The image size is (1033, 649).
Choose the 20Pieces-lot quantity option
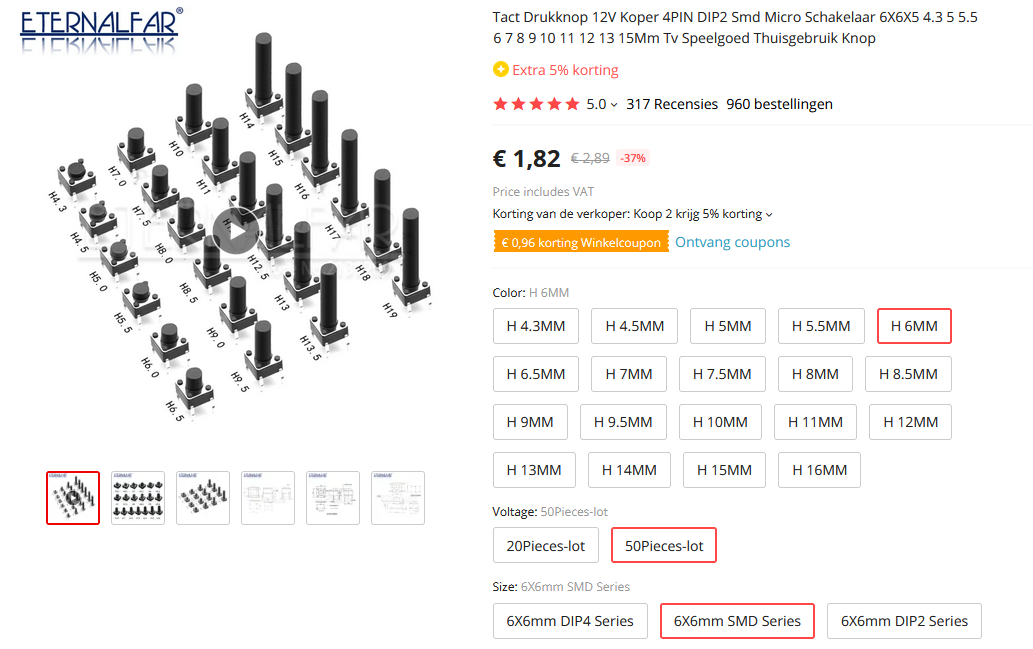tap(545, 546)
